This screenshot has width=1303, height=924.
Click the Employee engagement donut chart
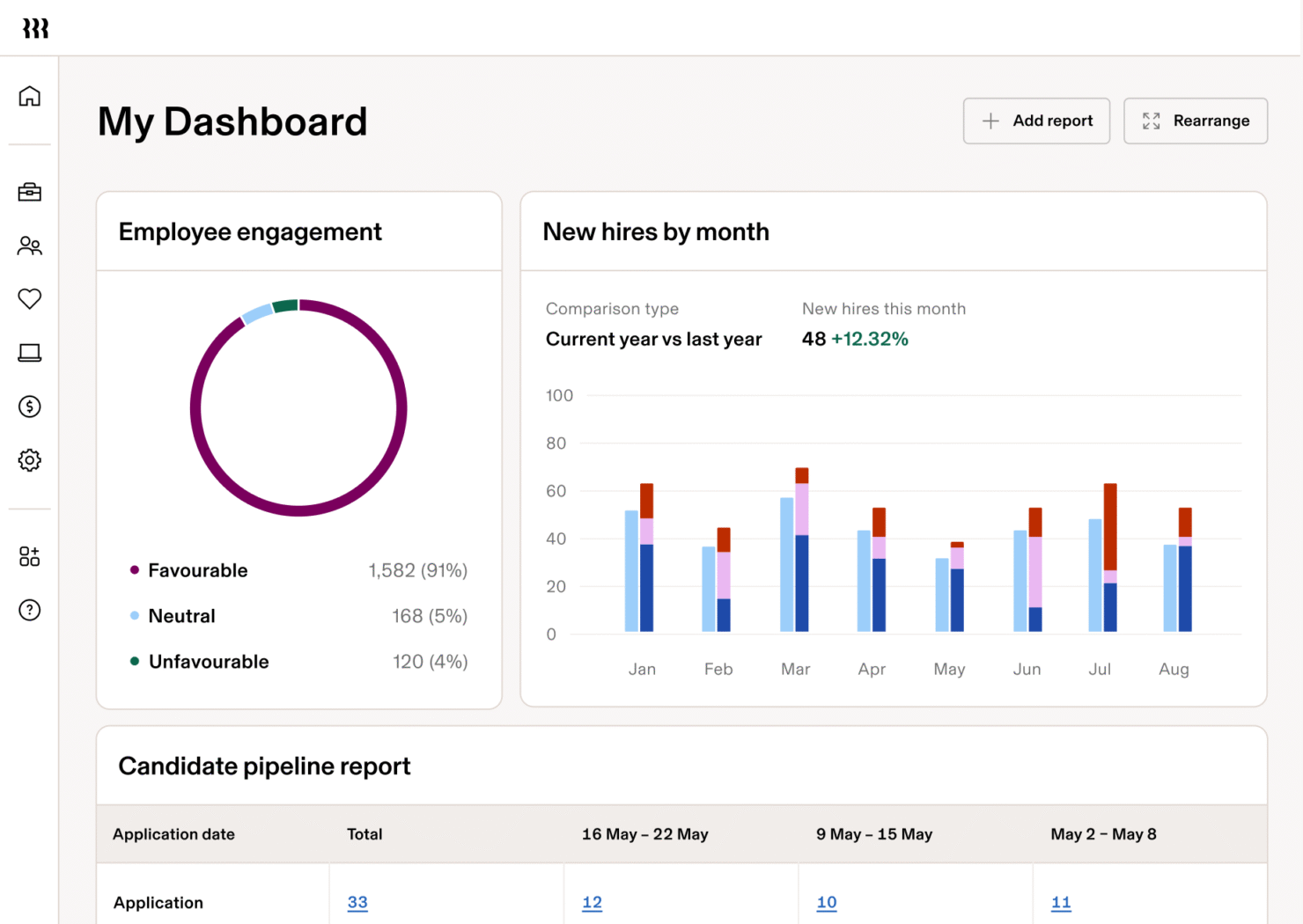click(x=298, y=407)
